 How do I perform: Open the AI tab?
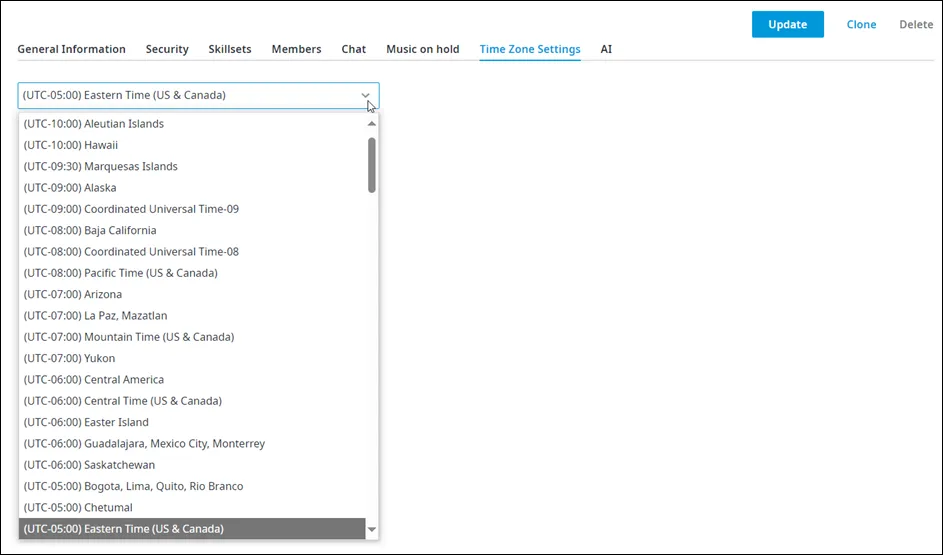click(606, 49)
